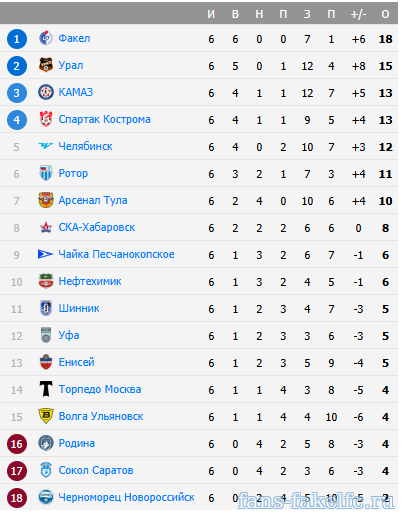Open the Нефтехимик team page link
405x519 pixels.
(x=90, y=281)
